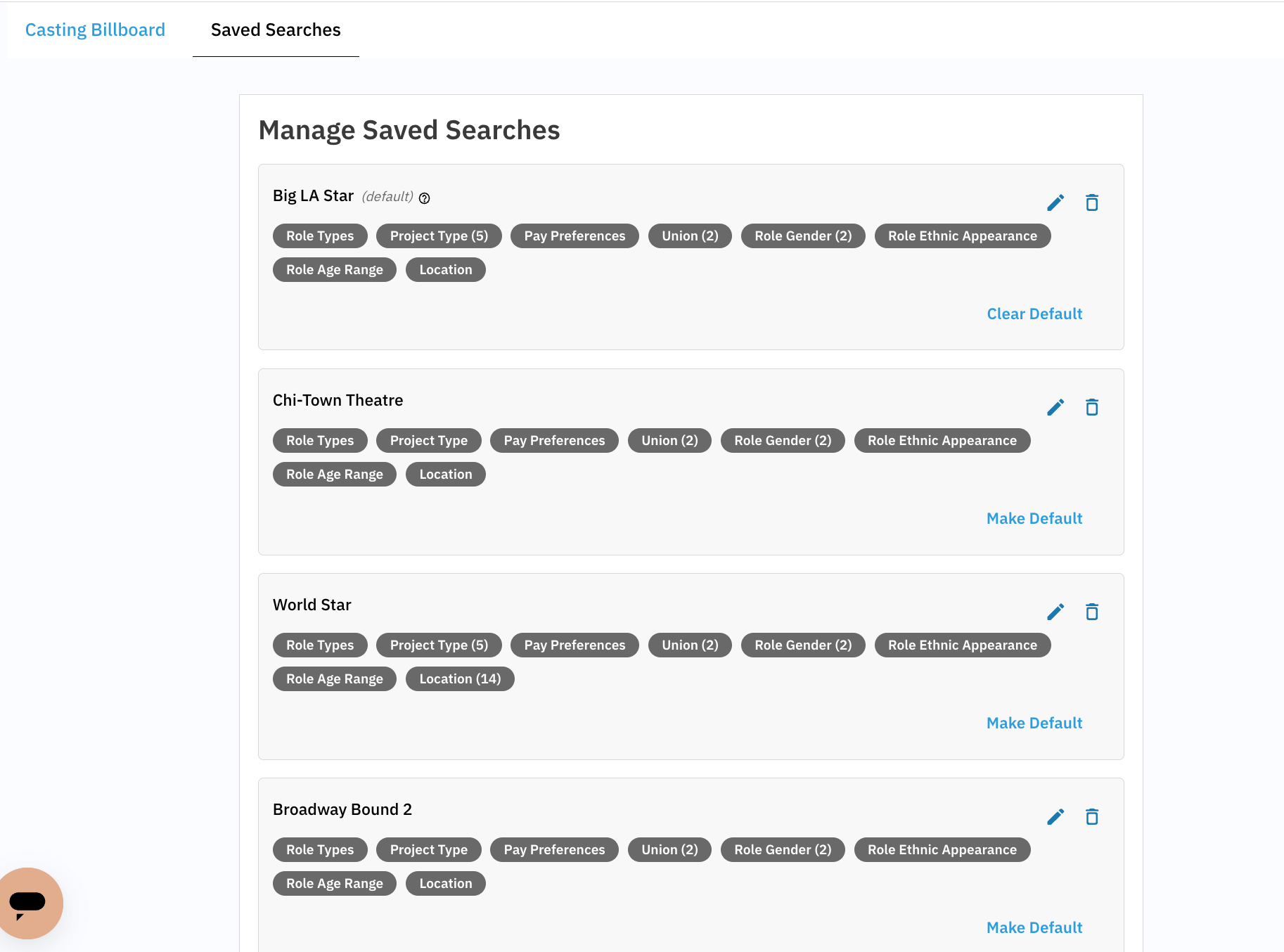Image resolution: width=1284 pixels, height=952 pixels.
Task: Clear Default on Big LA Star
Action: [1034, 314]
